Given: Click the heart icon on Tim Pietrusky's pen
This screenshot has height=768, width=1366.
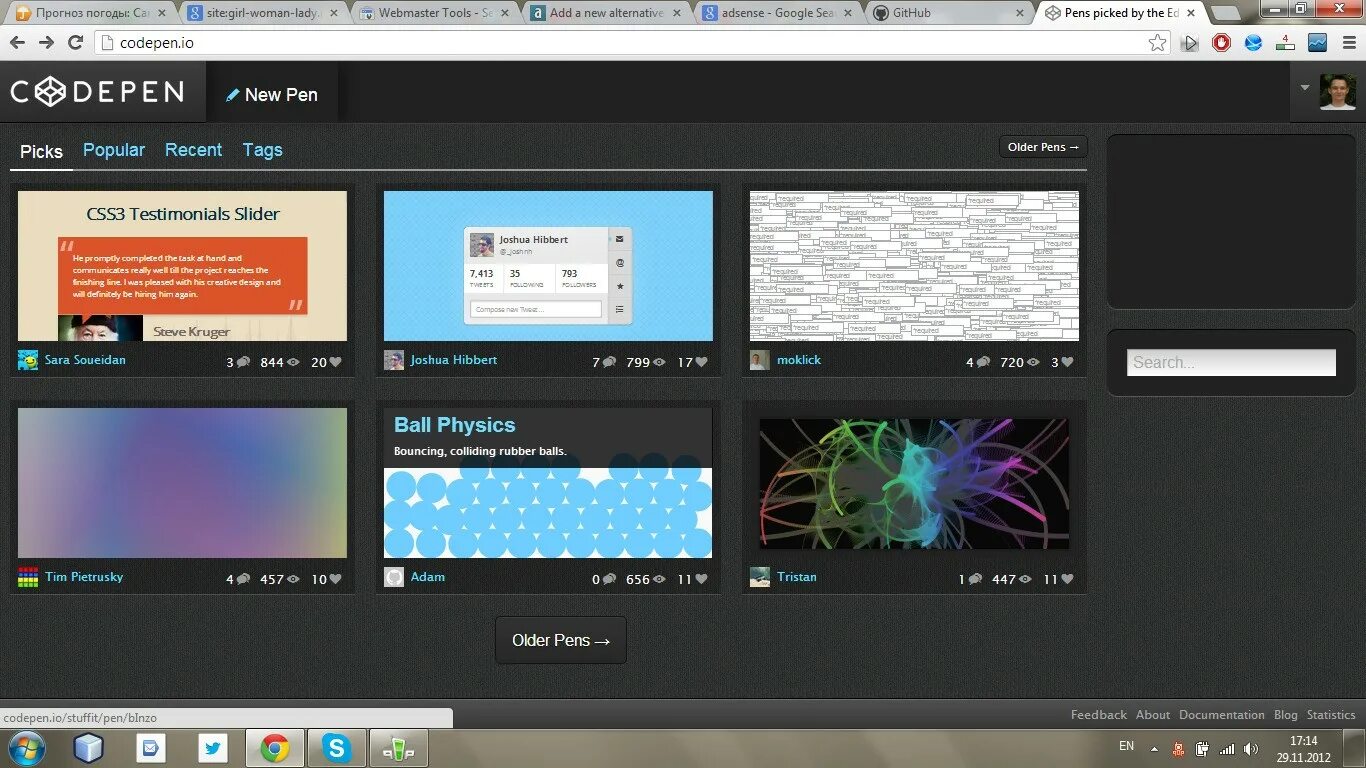Looking at the screenshot, I should click(335, 579).
